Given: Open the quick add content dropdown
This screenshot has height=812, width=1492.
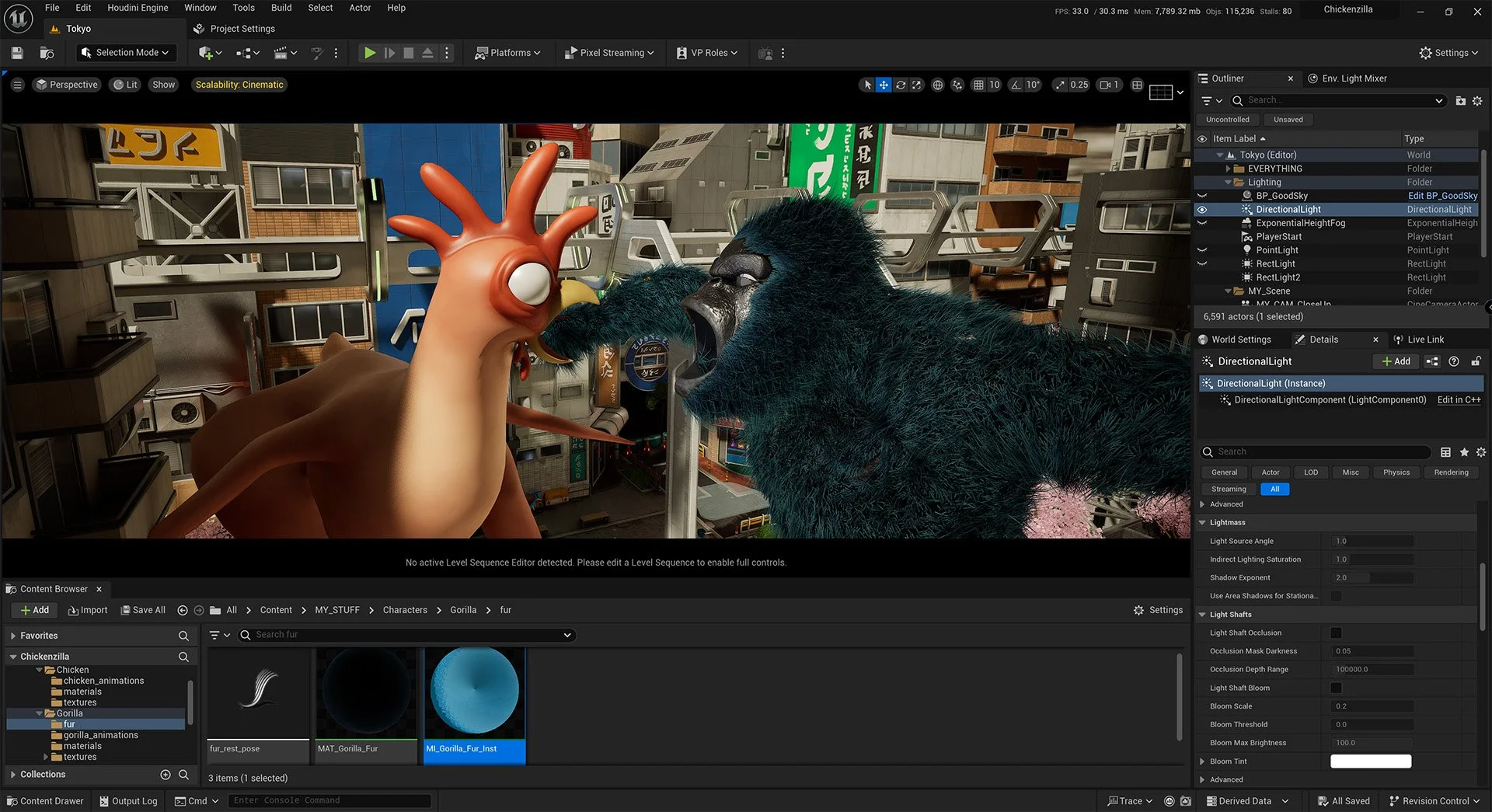Looking at the screenshot, I should pos(210,53).
